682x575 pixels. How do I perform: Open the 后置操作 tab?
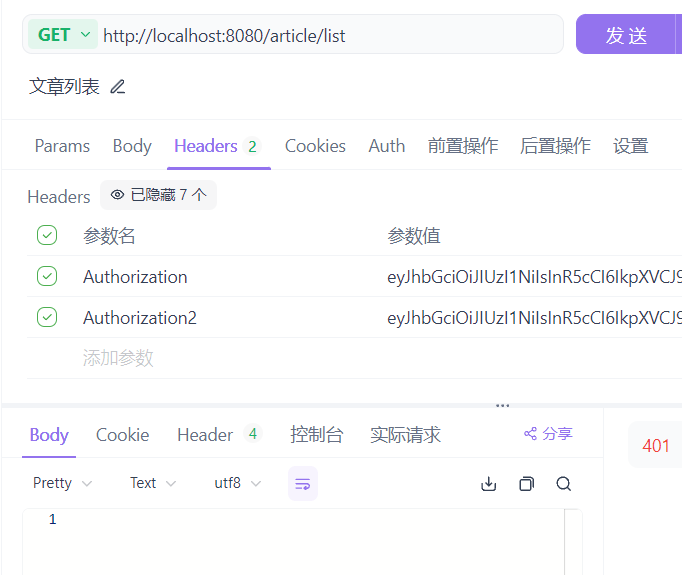[555, 146]
